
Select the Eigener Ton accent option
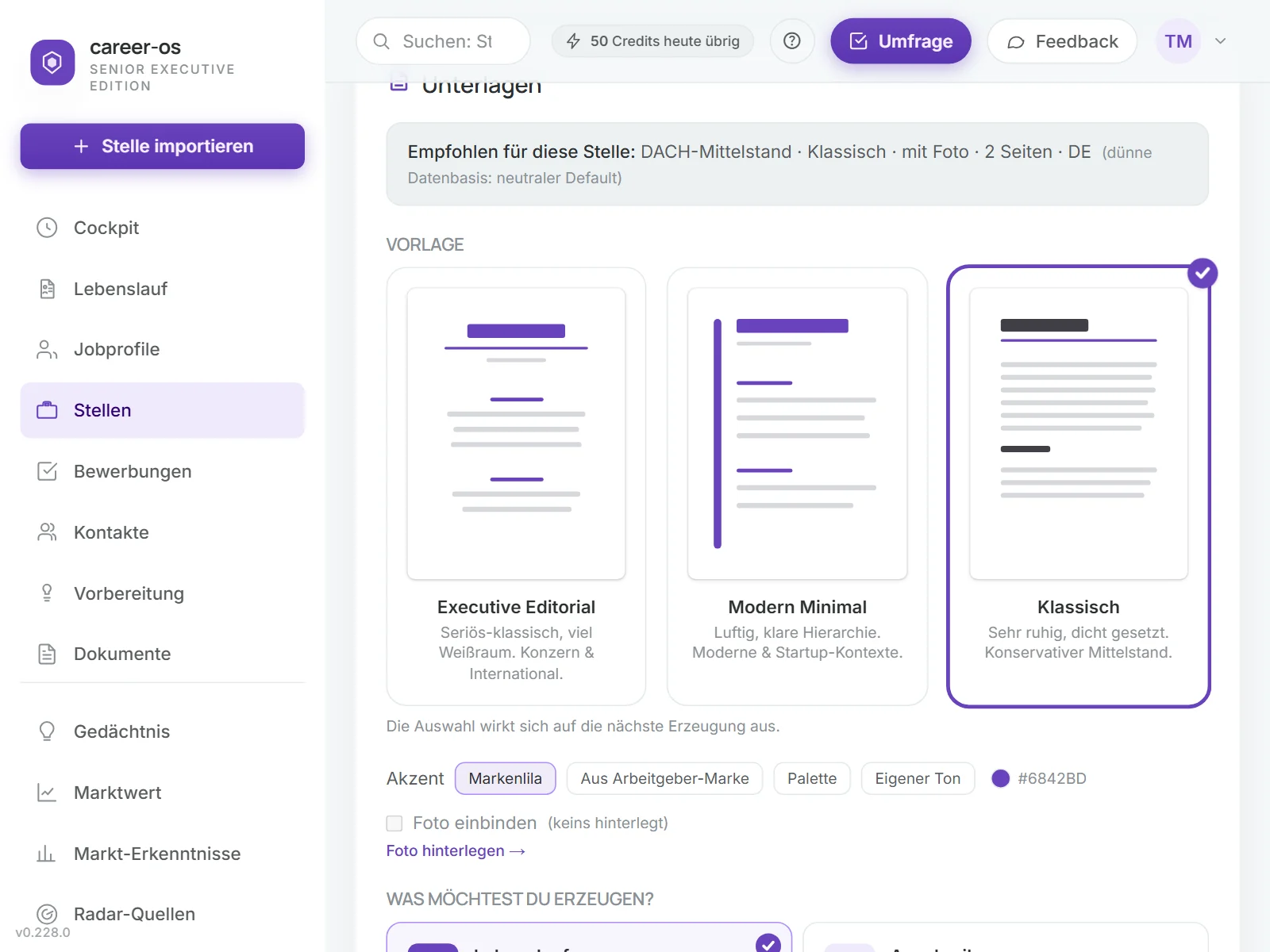[x=918, y=778]
